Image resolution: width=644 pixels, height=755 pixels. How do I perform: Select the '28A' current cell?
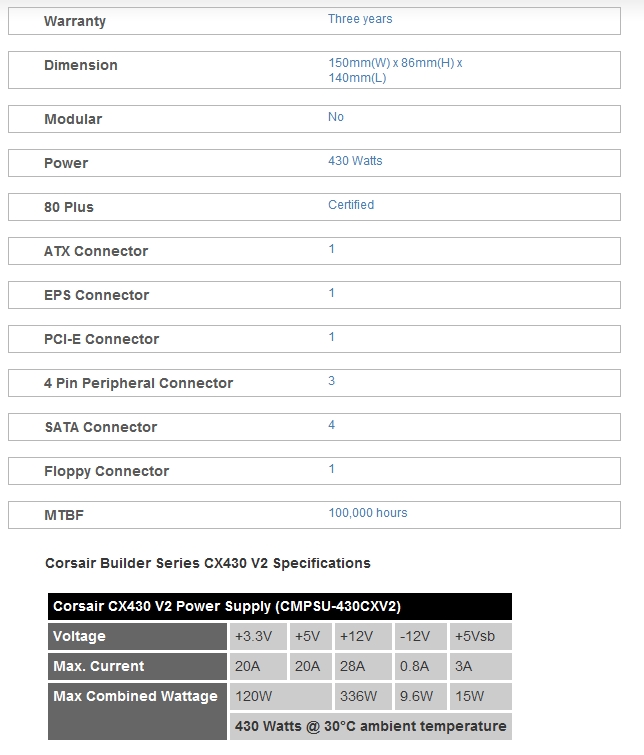pos(363,666)
